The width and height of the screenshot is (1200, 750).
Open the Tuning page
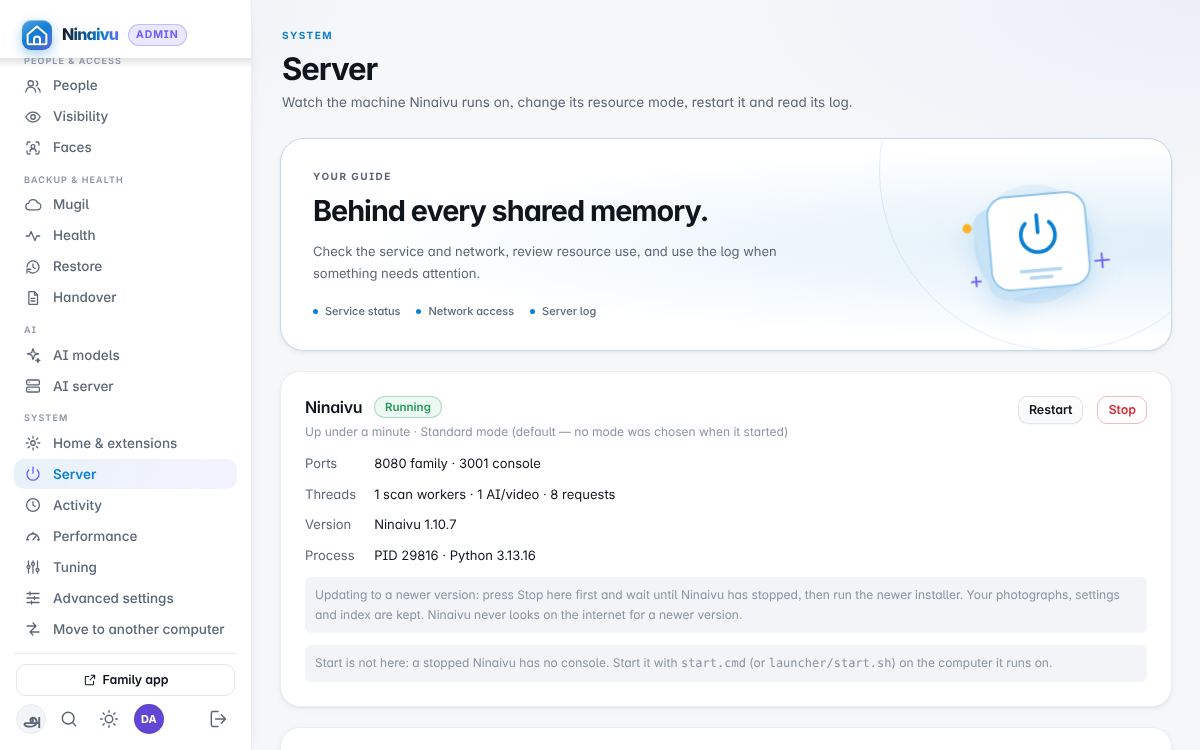(125, 567)
